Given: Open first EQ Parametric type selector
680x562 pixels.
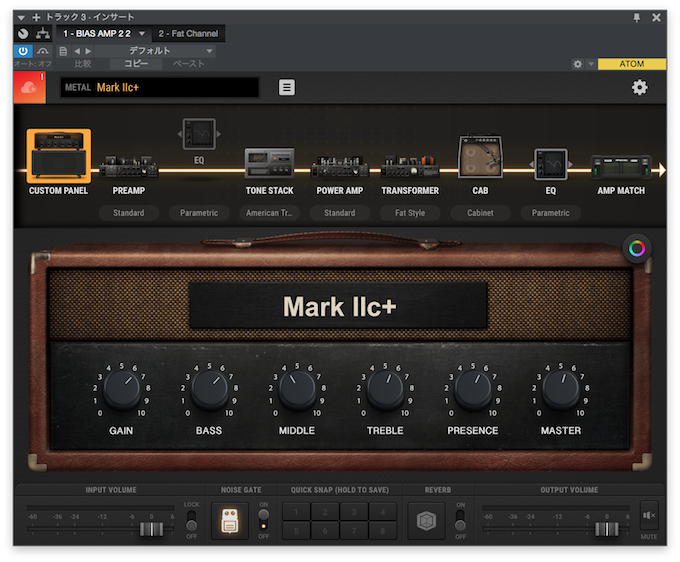Looking at the screenshot, I should pos(199,213).
